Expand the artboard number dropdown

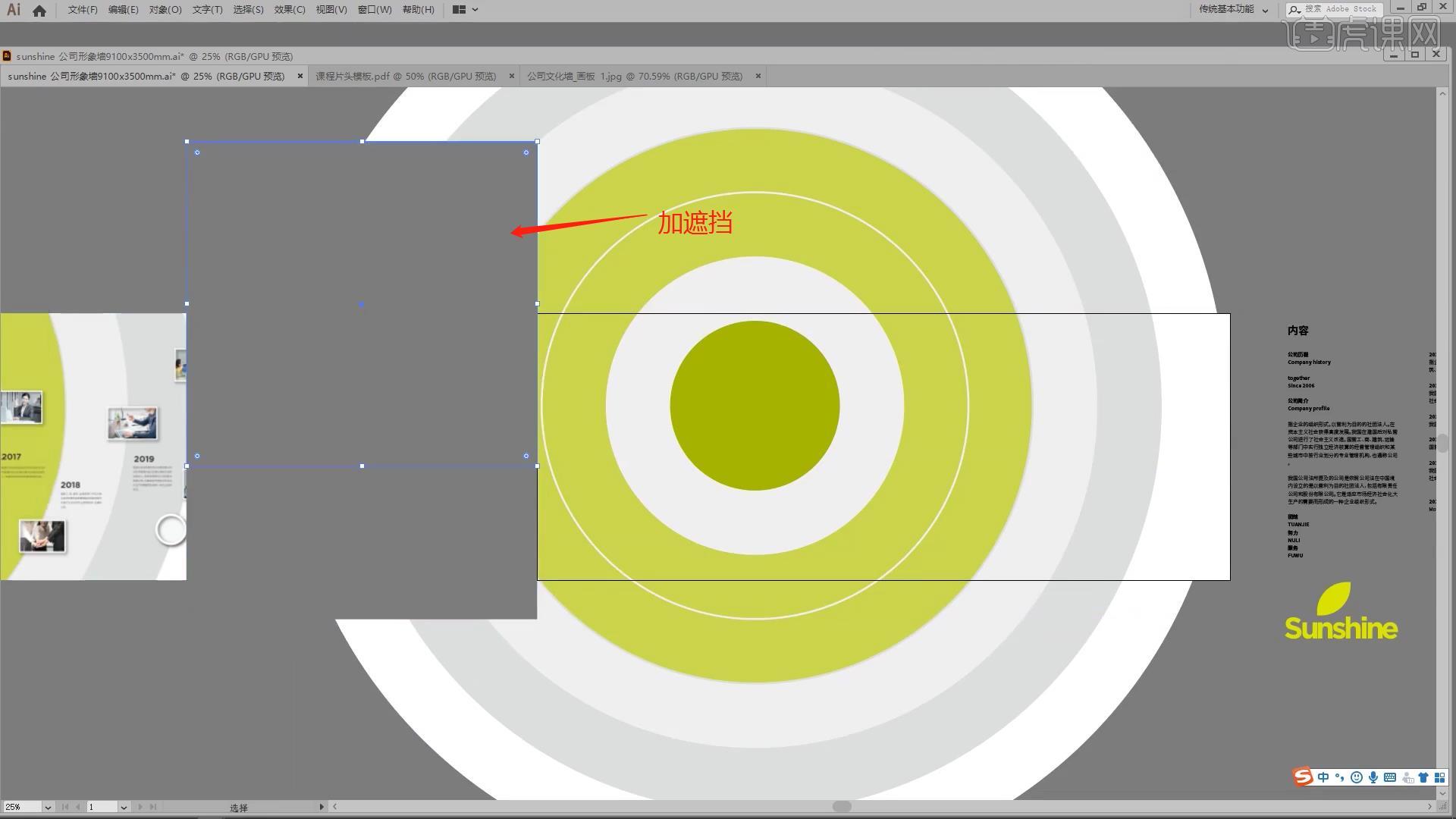(x=124, y=807)
